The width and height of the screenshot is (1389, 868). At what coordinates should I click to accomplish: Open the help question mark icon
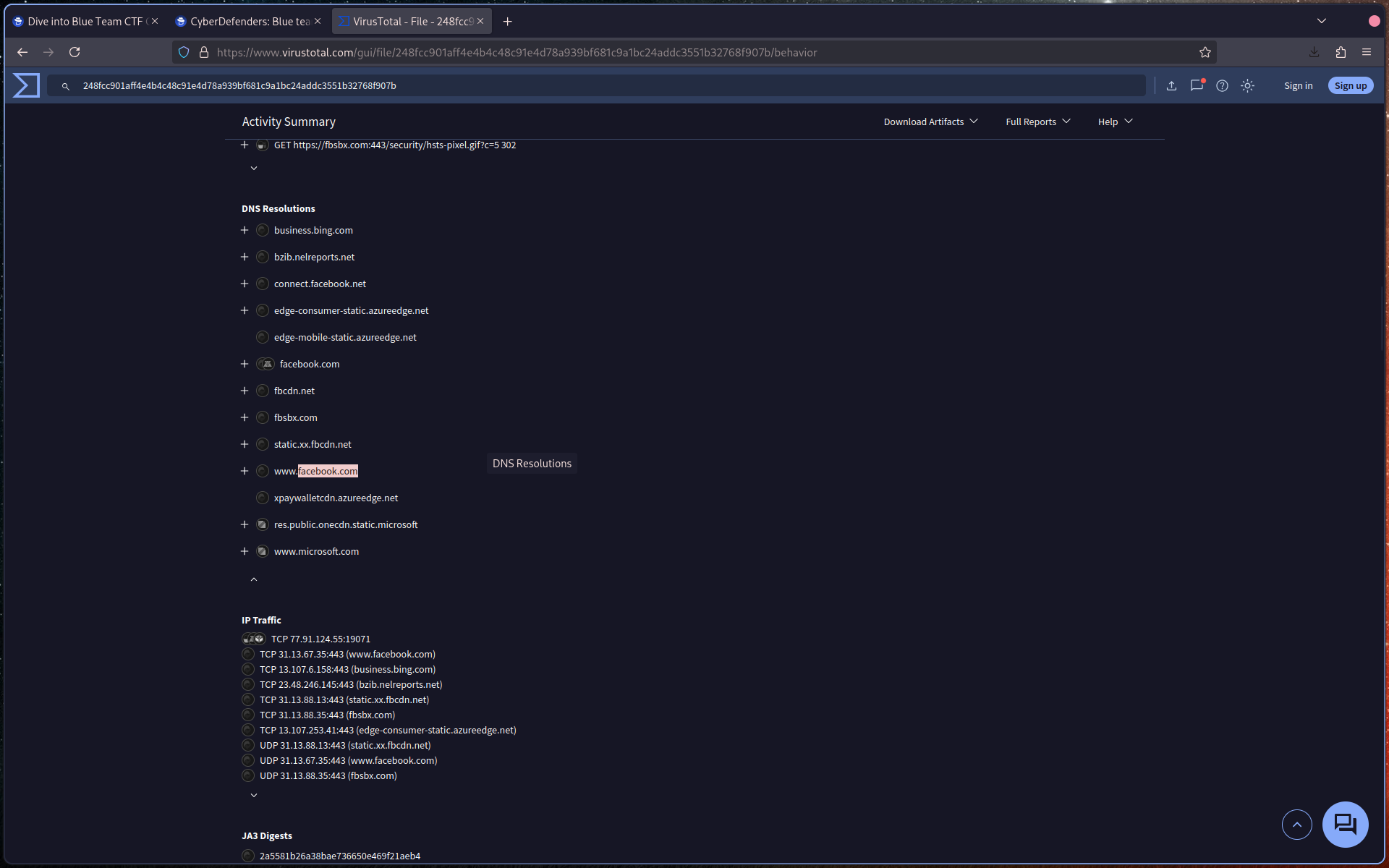(1222, 85)
